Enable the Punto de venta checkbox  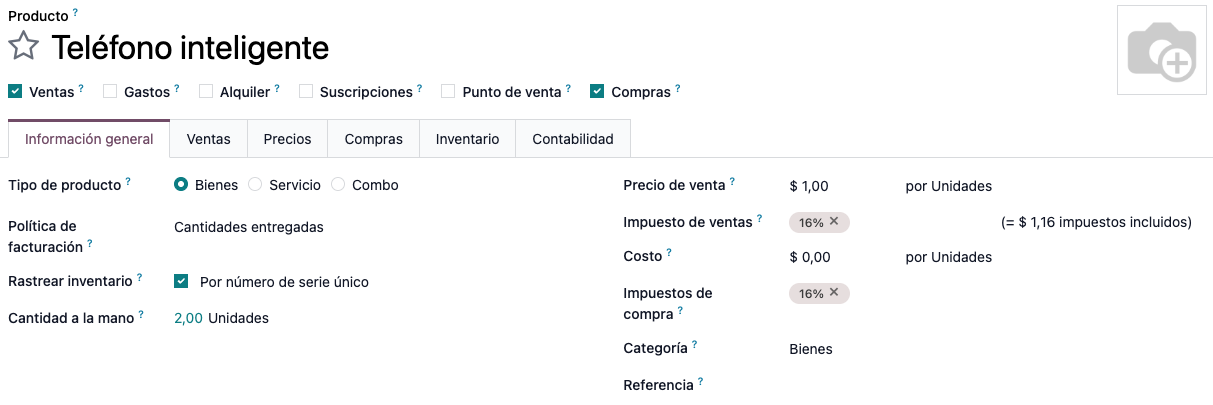[x=448, y=91]
